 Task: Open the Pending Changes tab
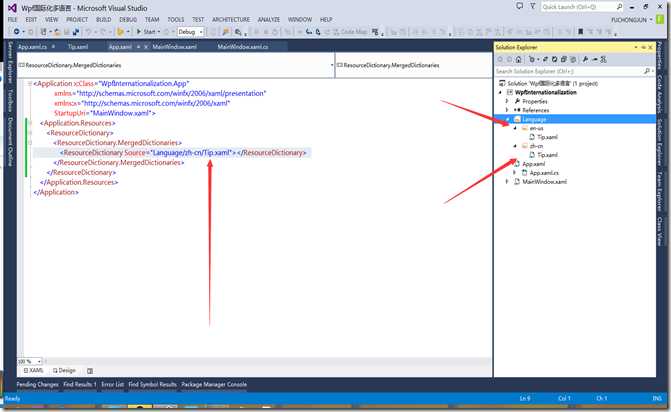click(x=38, y=385)
